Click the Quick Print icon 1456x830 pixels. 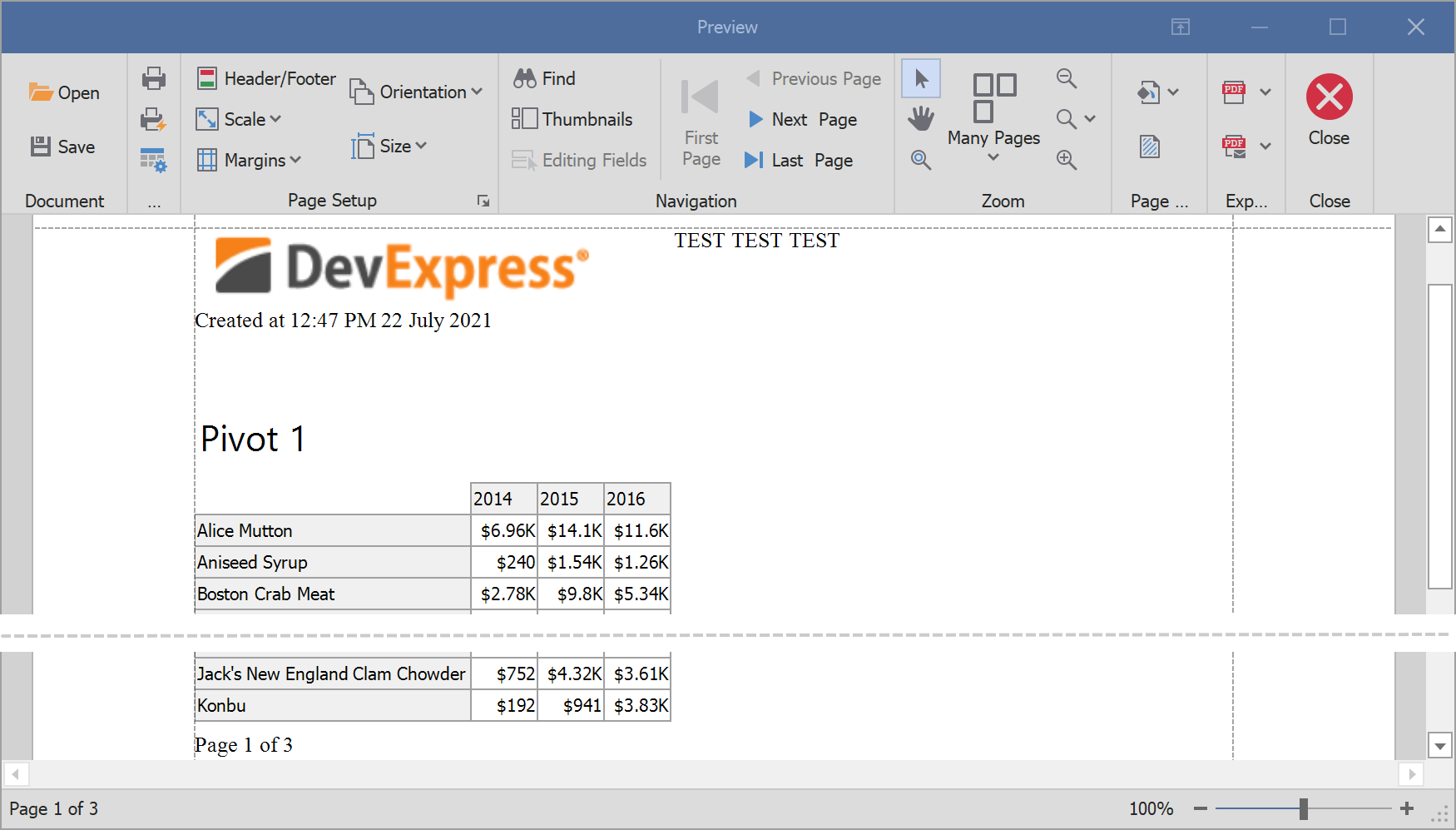point(154,120)
